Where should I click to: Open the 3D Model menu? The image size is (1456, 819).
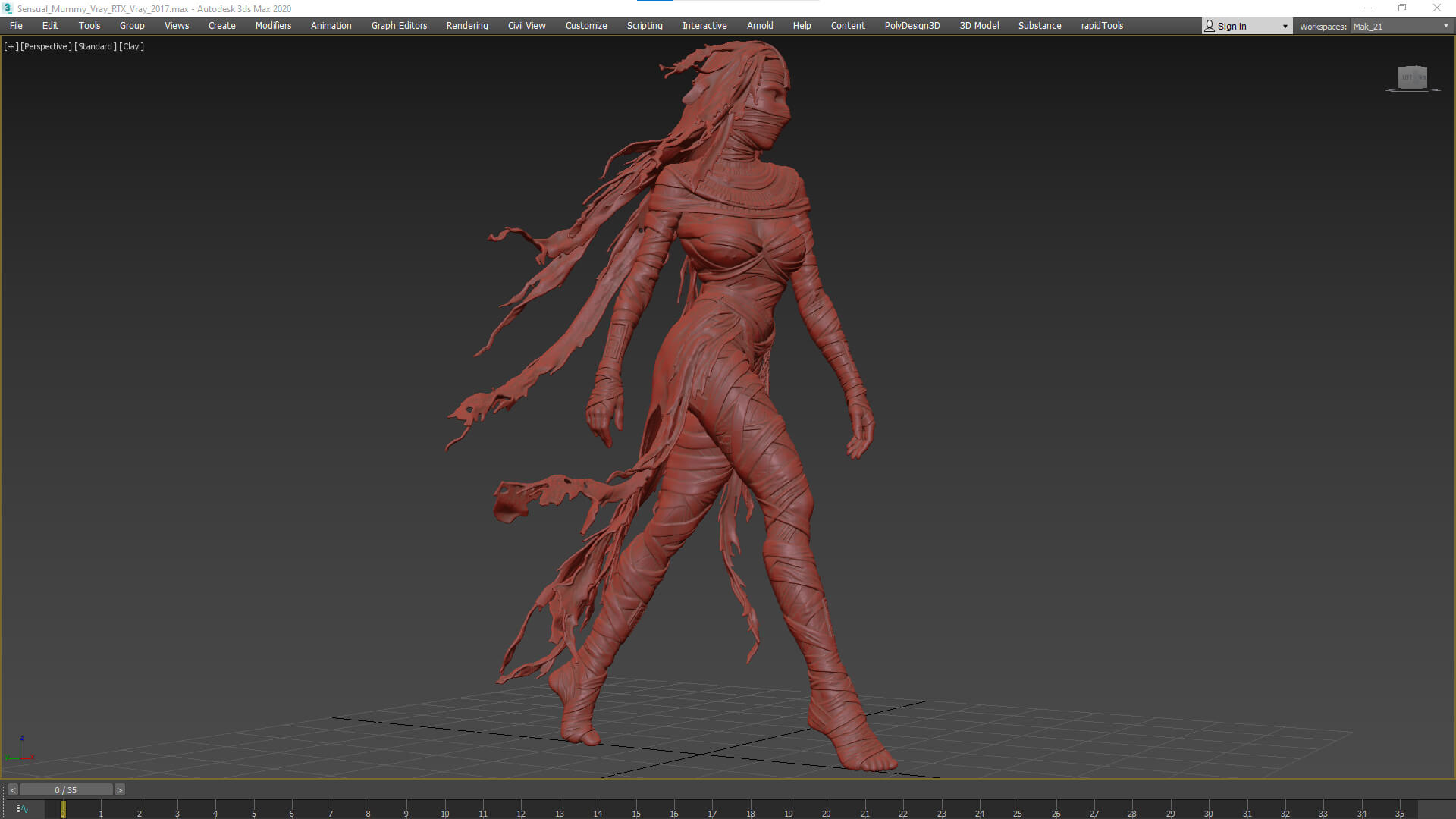pyautogui.click(x=980, y=26)
